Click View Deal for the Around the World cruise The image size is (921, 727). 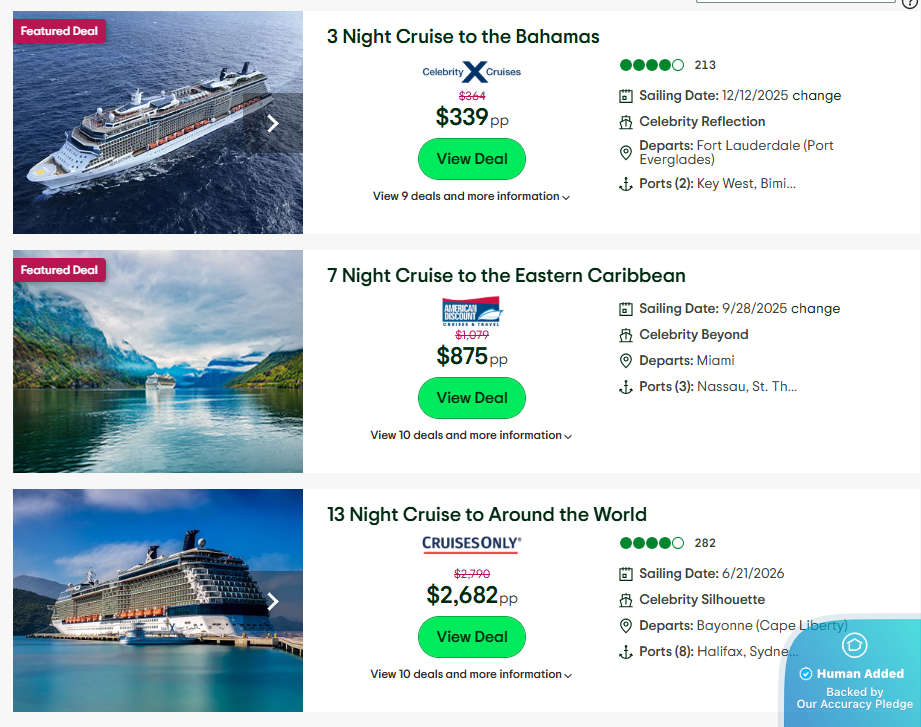pos(471,637)
